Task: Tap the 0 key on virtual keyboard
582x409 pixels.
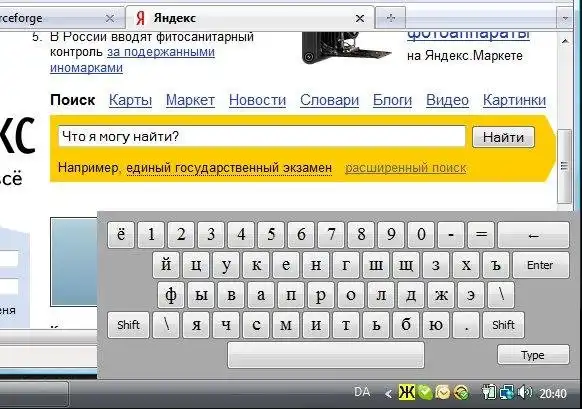Action: click(421, 235)
